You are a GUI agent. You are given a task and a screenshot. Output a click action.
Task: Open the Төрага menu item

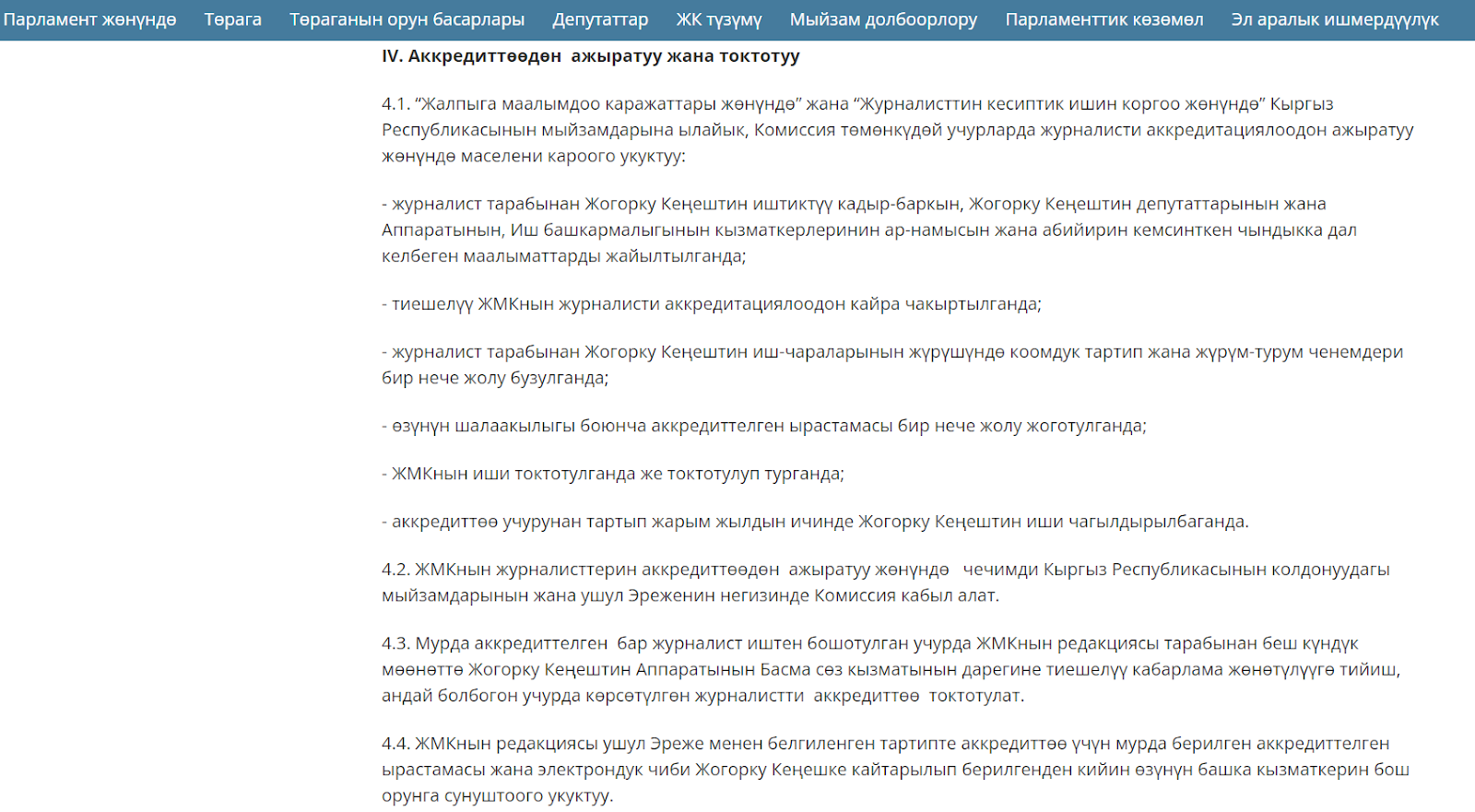pyautogui.click(x=232, y=19)
